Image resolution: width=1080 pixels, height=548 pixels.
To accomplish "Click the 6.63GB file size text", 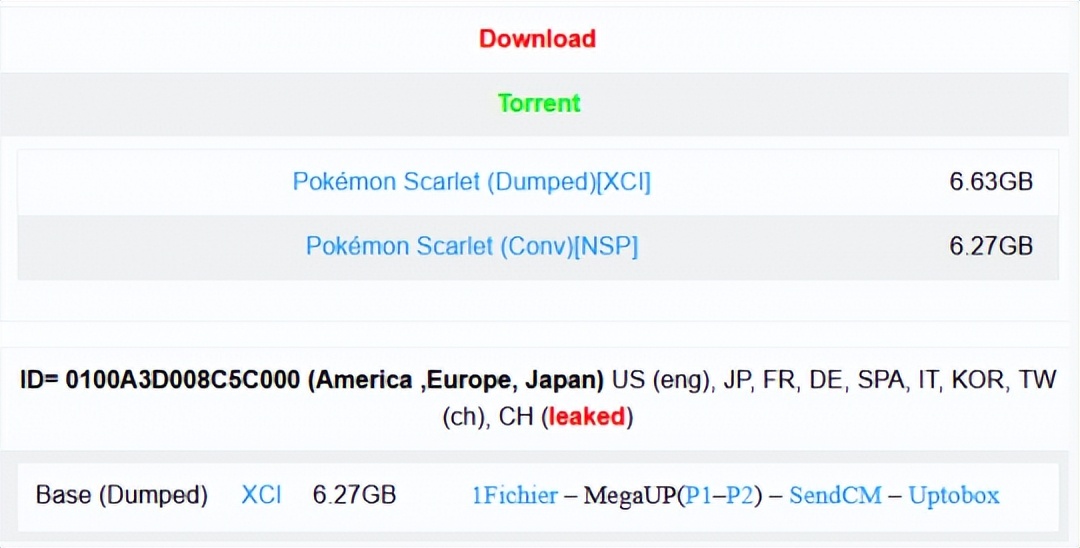I will coord(990,182).
